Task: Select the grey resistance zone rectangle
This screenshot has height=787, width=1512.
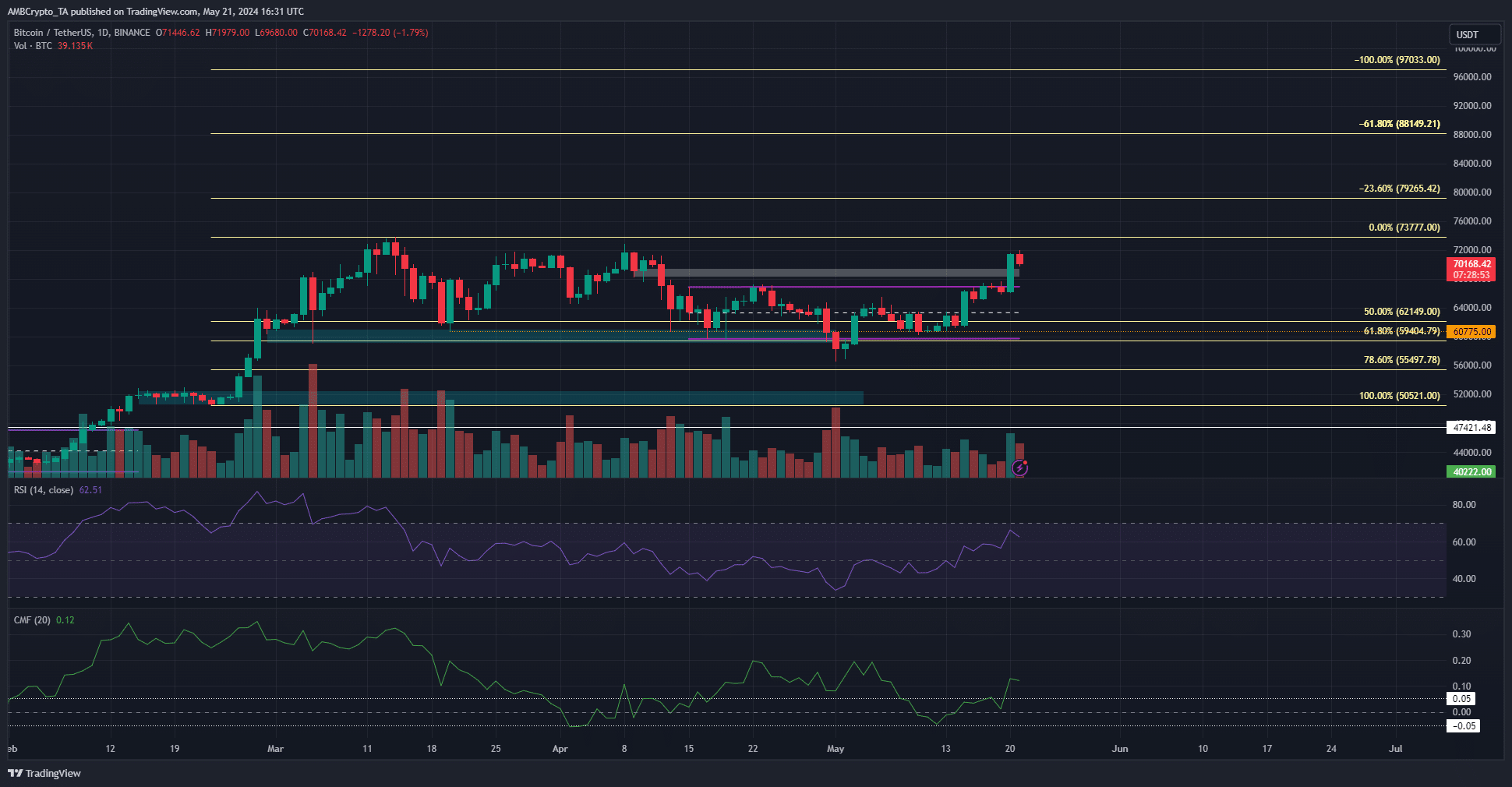Action: pyautogui.click(x=826, y=273)
